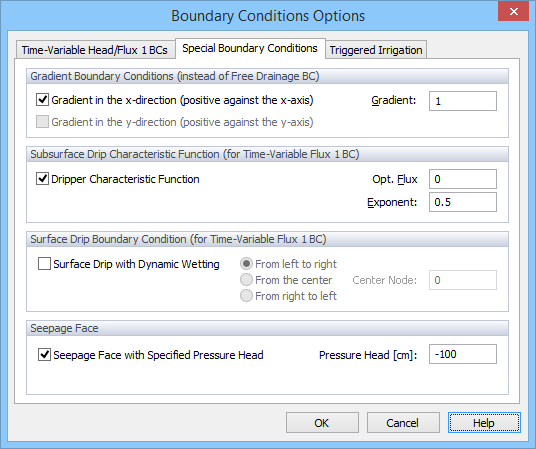This screenshot has width=536, height=449.
Task: Select the From right to left radio option
Action: [x=246, y=296]
